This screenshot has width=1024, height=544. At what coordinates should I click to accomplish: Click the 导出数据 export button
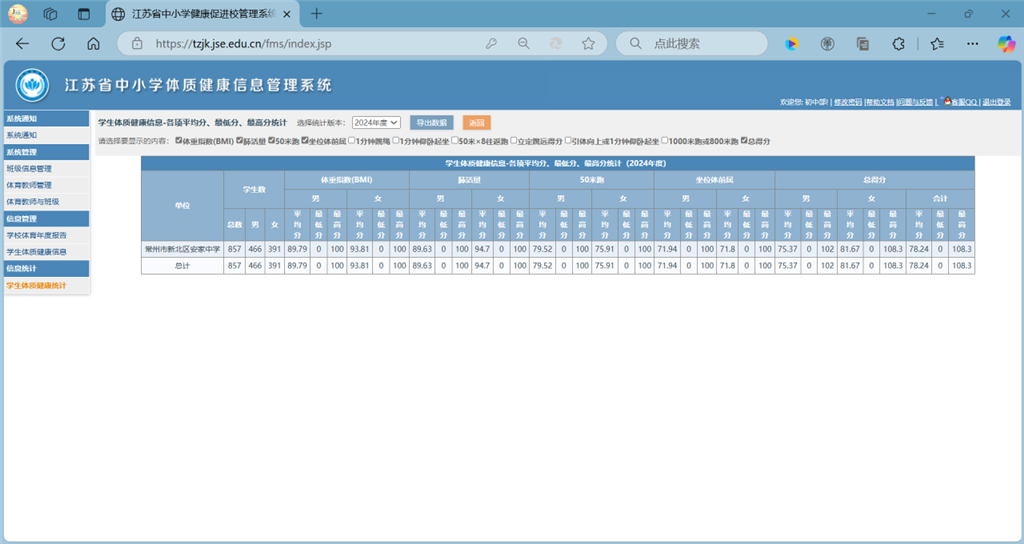coord(432,123)
